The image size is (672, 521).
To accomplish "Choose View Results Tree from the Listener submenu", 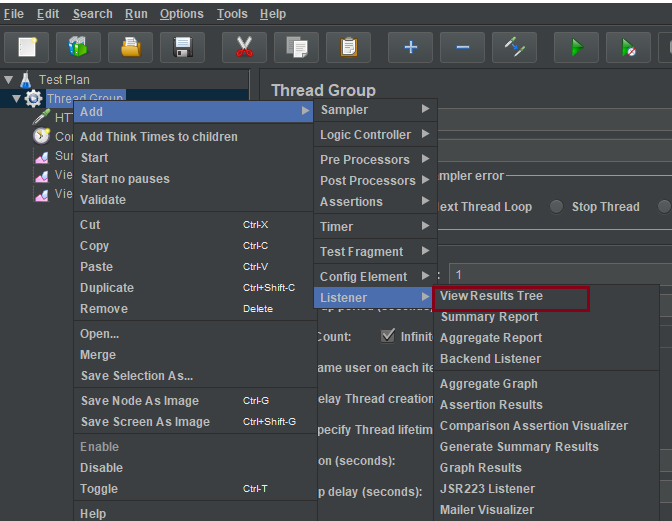I will (x=491, y=296).
